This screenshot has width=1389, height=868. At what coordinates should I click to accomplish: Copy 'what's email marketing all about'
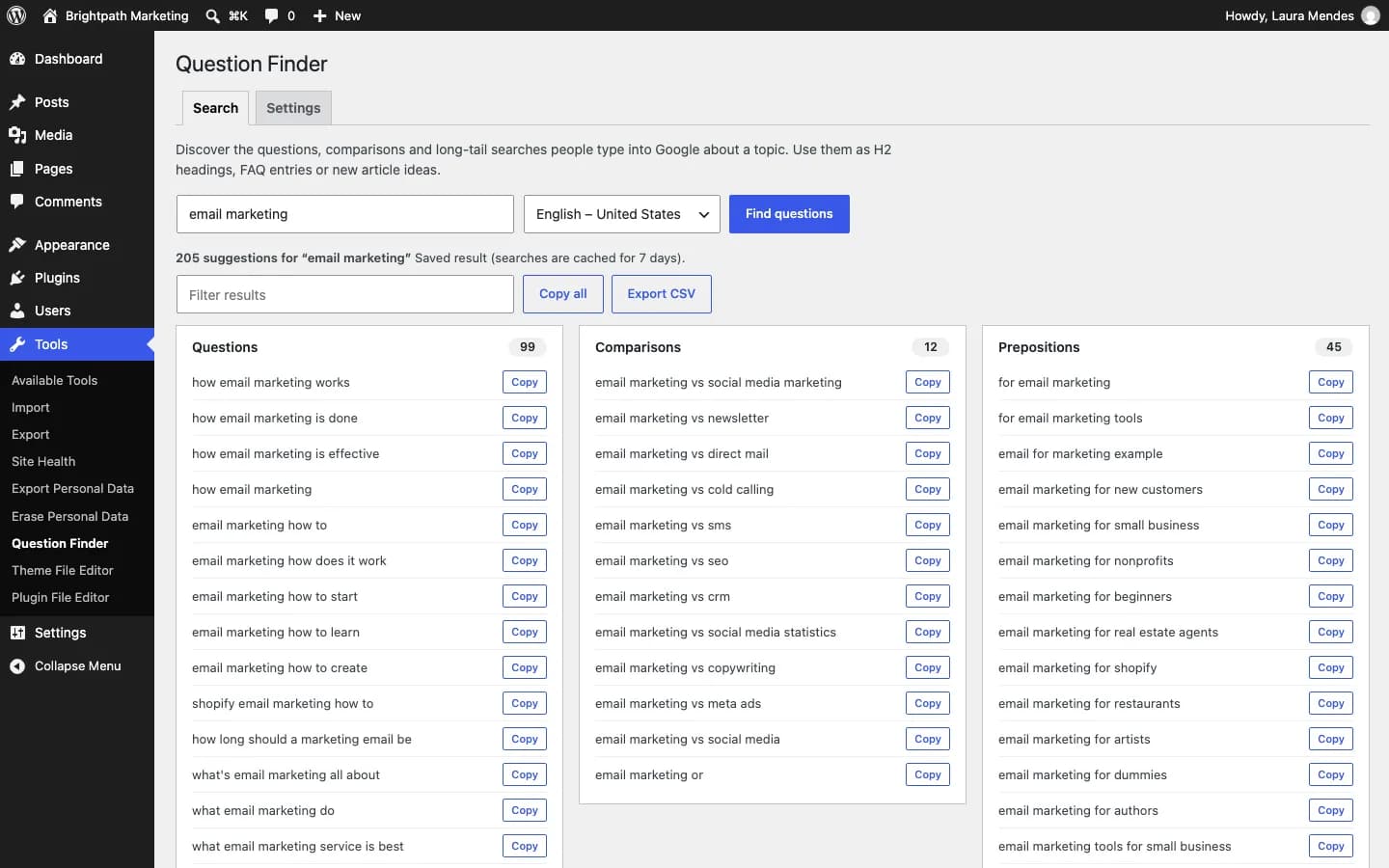point(525,774)
